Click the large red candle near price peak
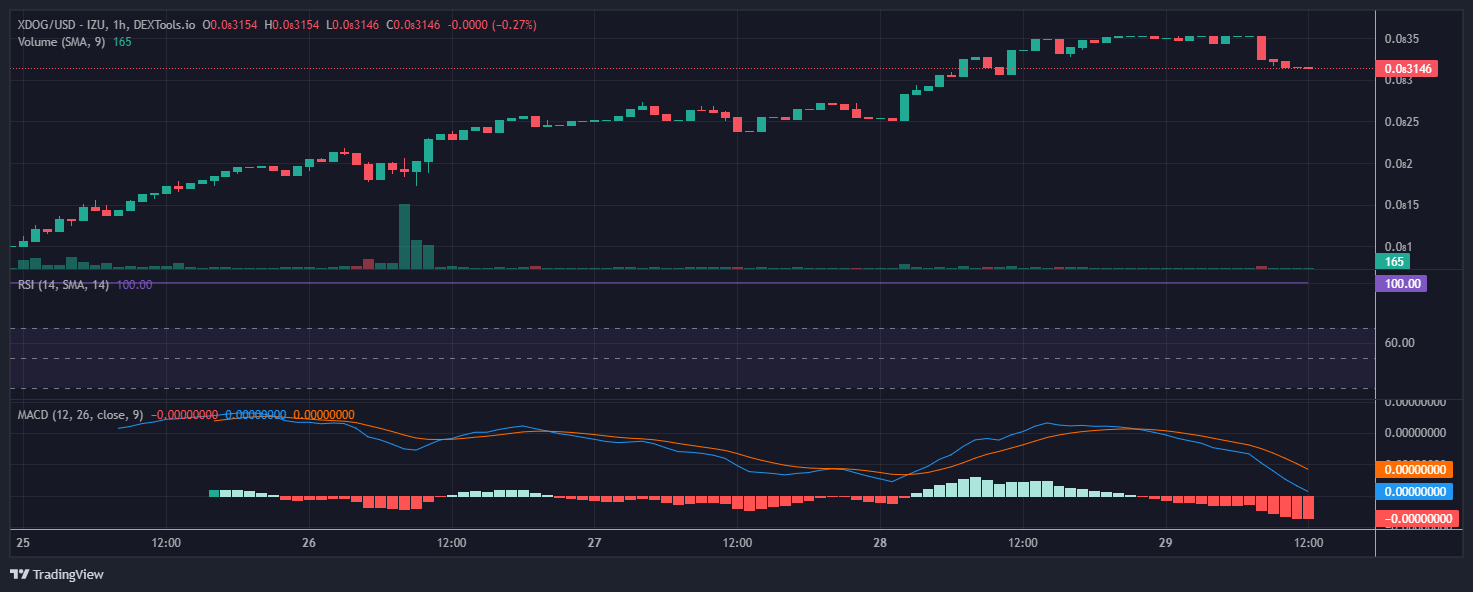Screen dimensions: 1473x592 point(1261,47)
